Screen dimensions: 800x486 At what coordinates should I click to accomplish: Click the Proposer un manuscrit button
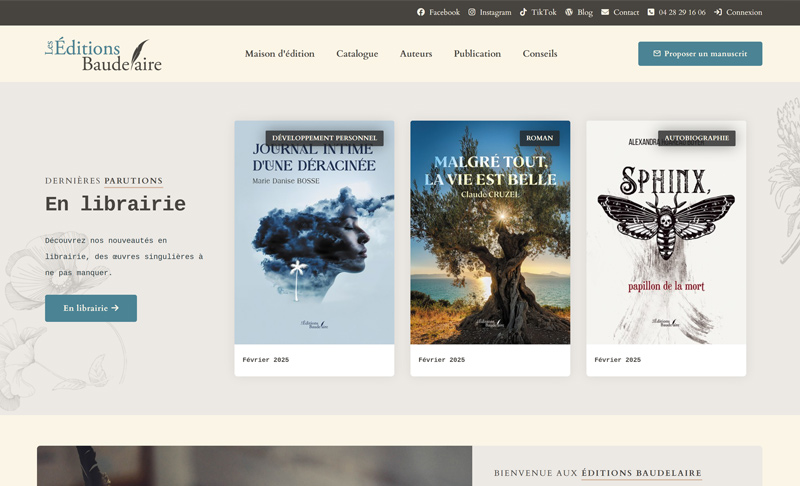pyautogui.click(x=700, y=54)
